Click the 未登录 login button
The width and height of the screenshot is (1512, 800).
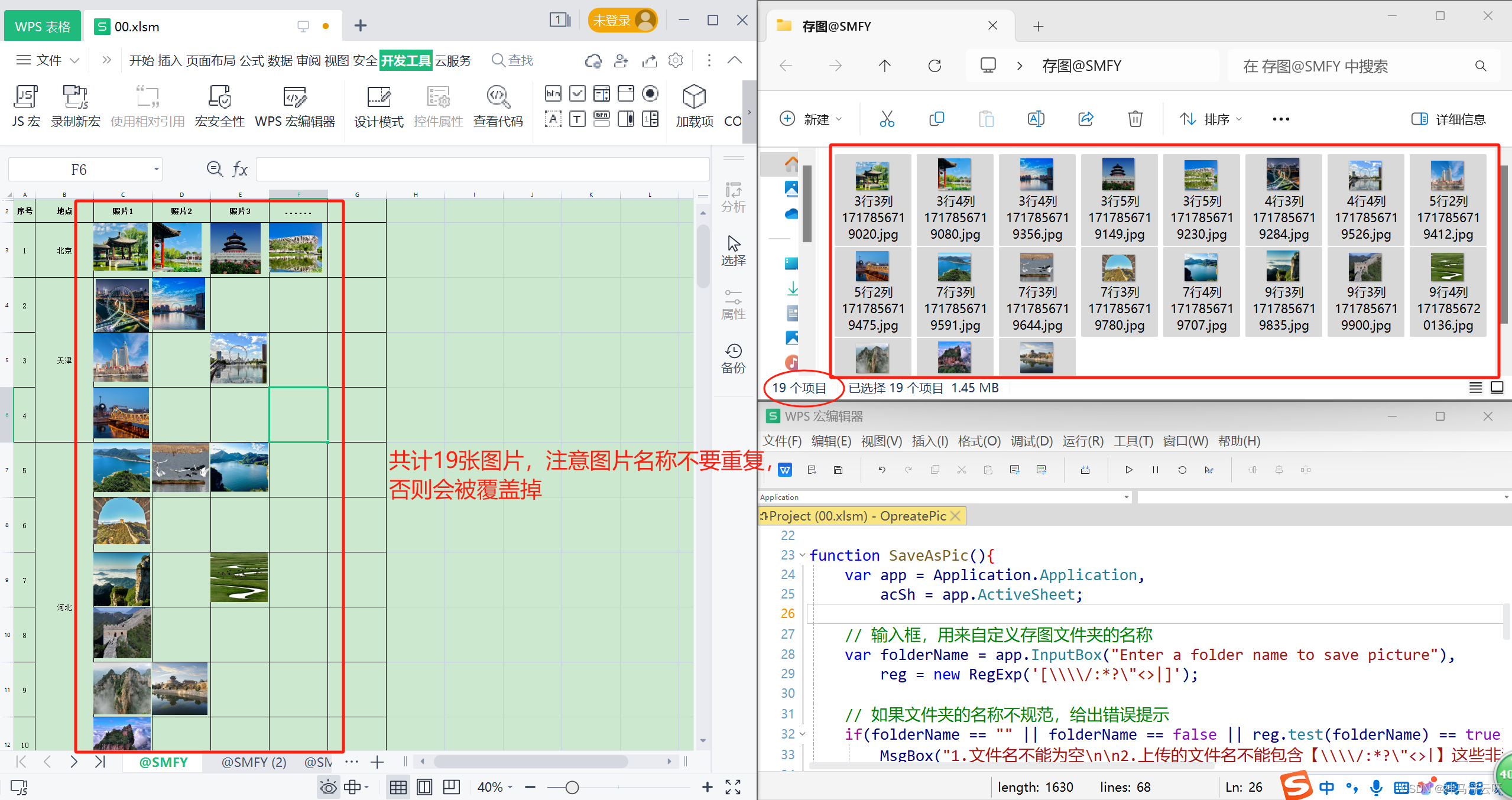click(622, 21)
